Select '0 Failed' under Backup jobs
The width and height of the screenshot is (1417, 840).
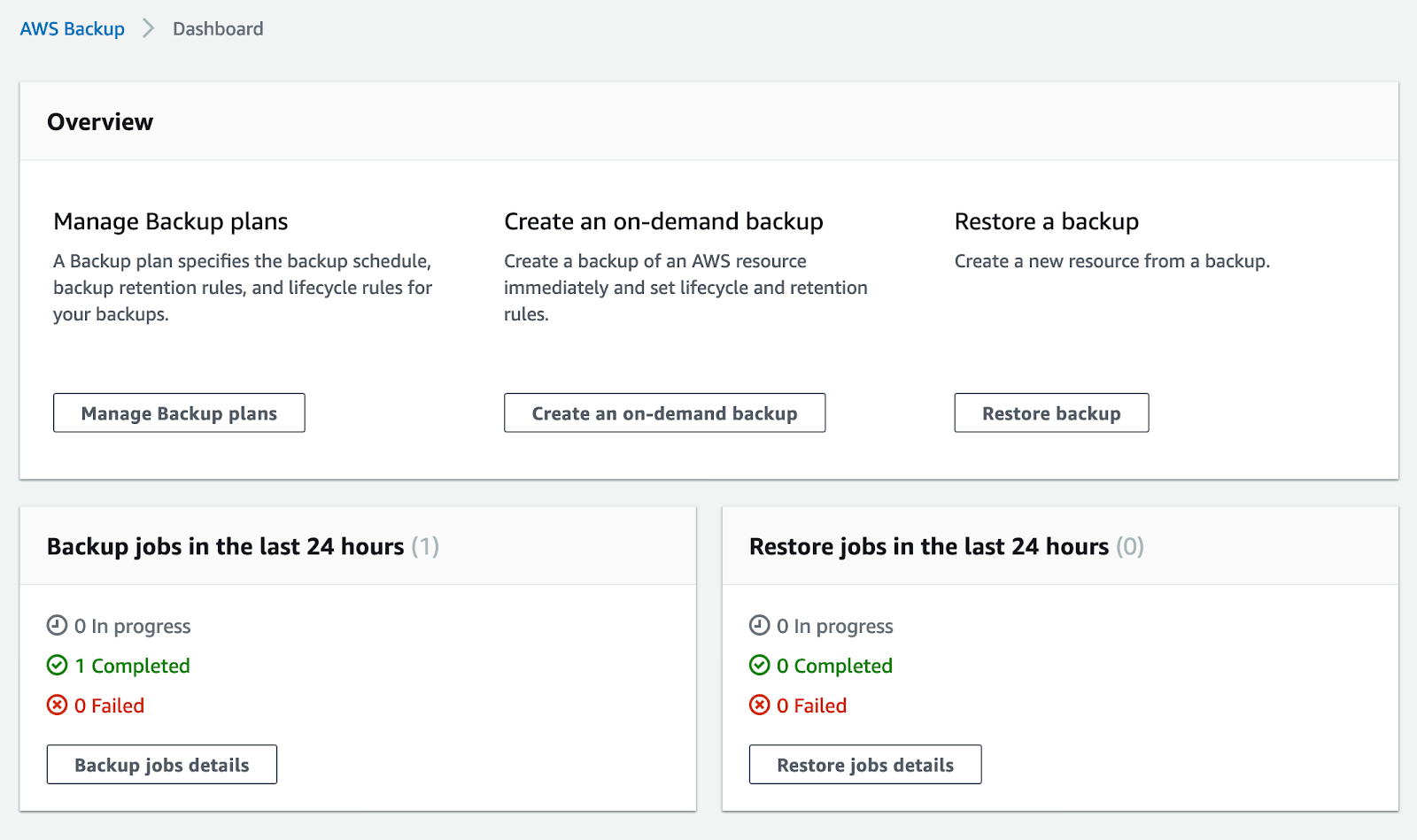(x=109, y=705)
